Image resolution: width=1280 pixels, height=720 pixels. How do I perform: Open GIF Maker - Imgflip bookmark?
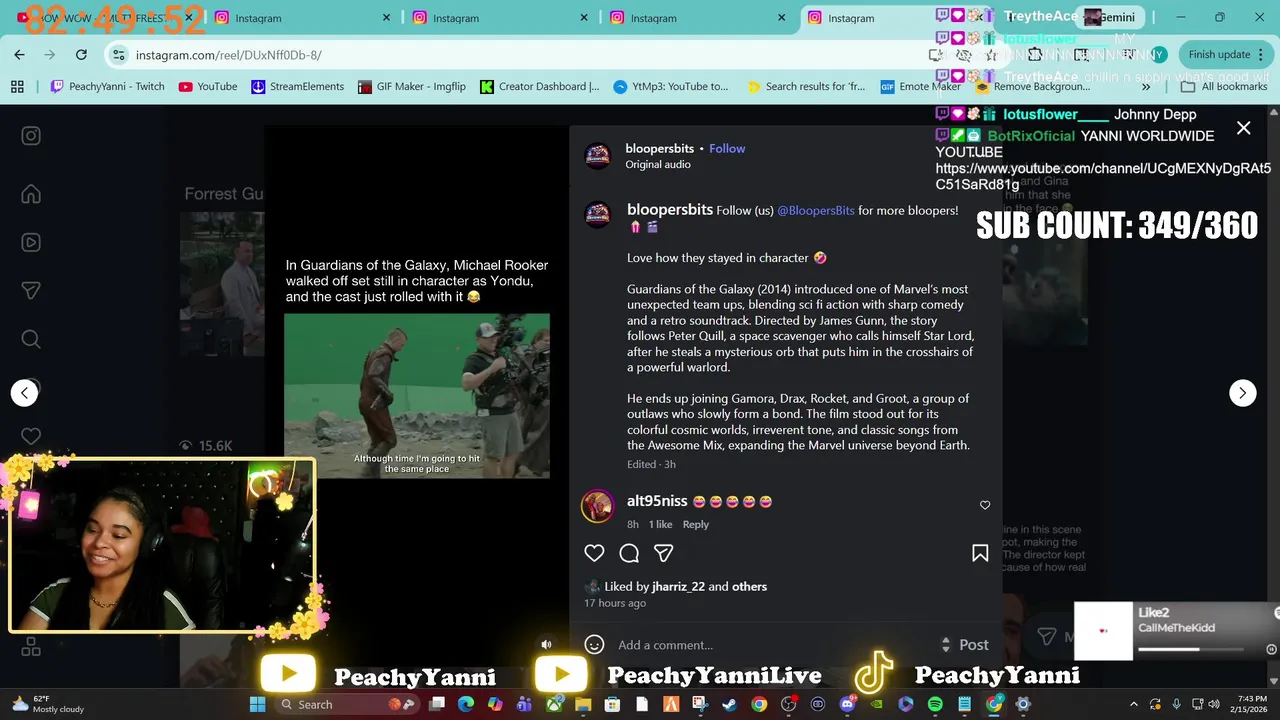click(412, 87)
